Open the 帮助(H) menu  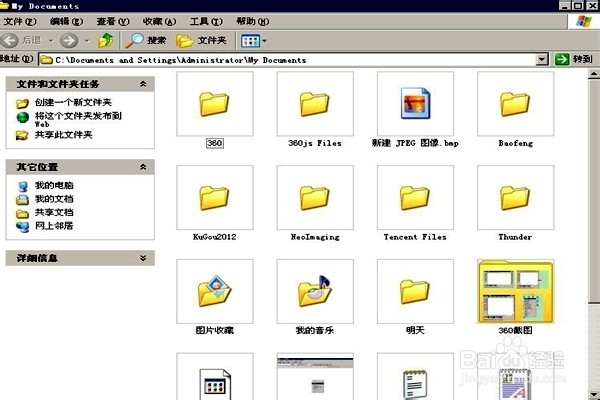253,21
